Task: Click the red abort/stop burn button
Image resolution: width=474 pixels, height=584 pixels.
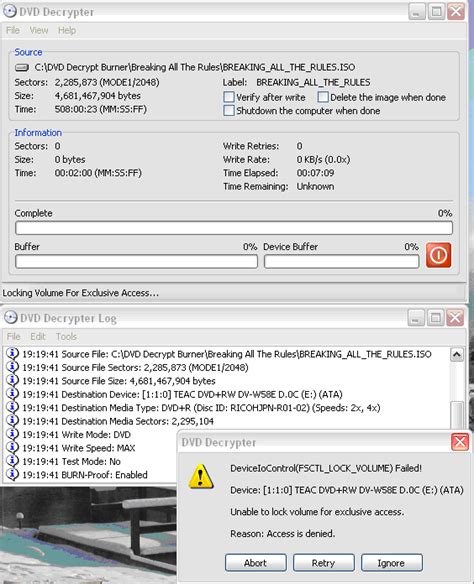Action: tap(438, 255)
